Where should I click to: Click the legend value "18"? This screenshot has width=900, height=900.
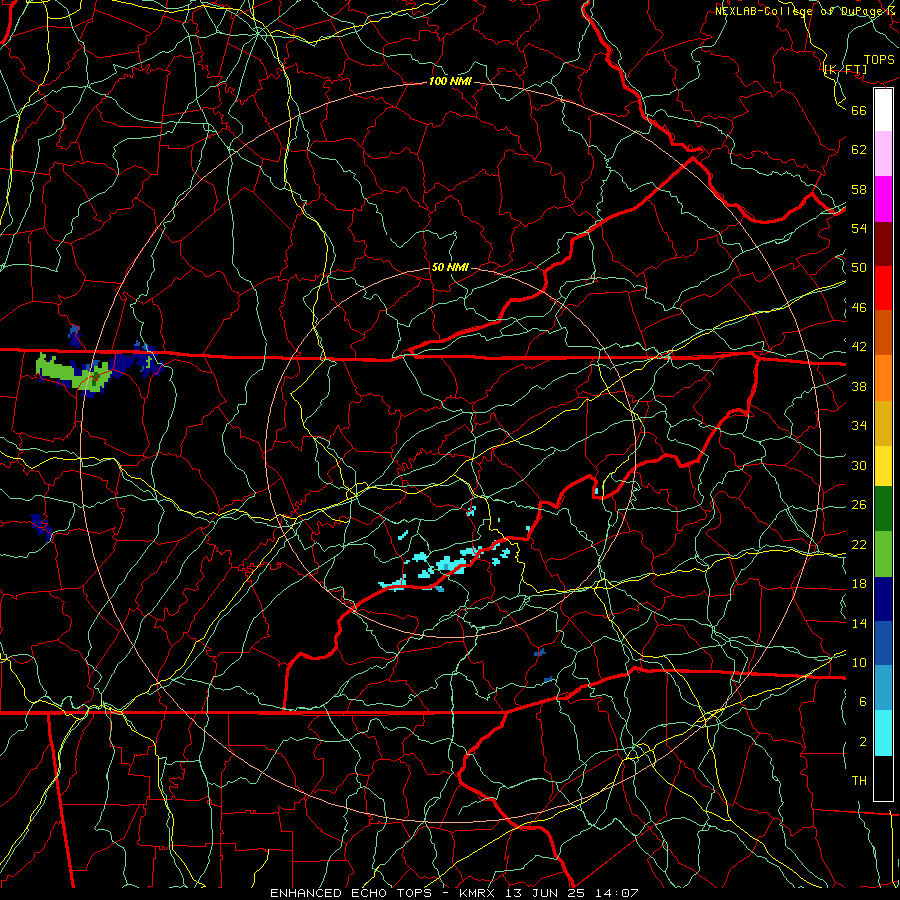(859, 584)
